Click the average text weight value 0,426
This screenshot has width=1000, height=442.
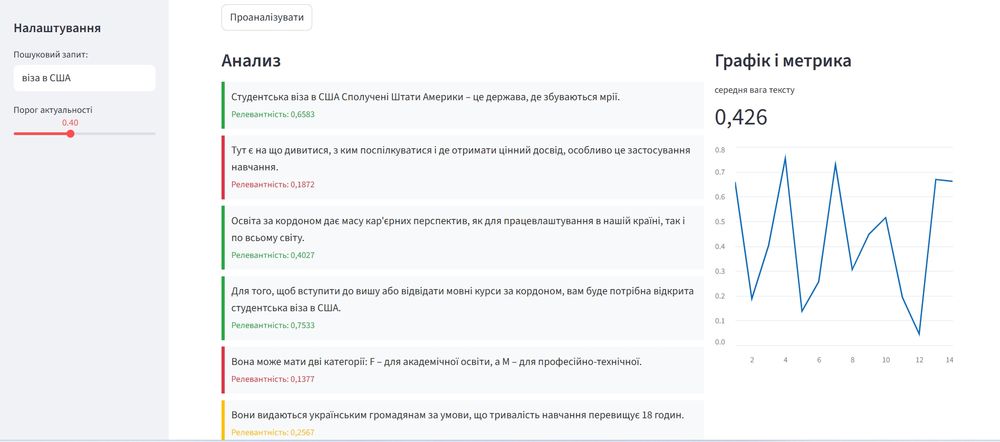(x=741, y=118)
